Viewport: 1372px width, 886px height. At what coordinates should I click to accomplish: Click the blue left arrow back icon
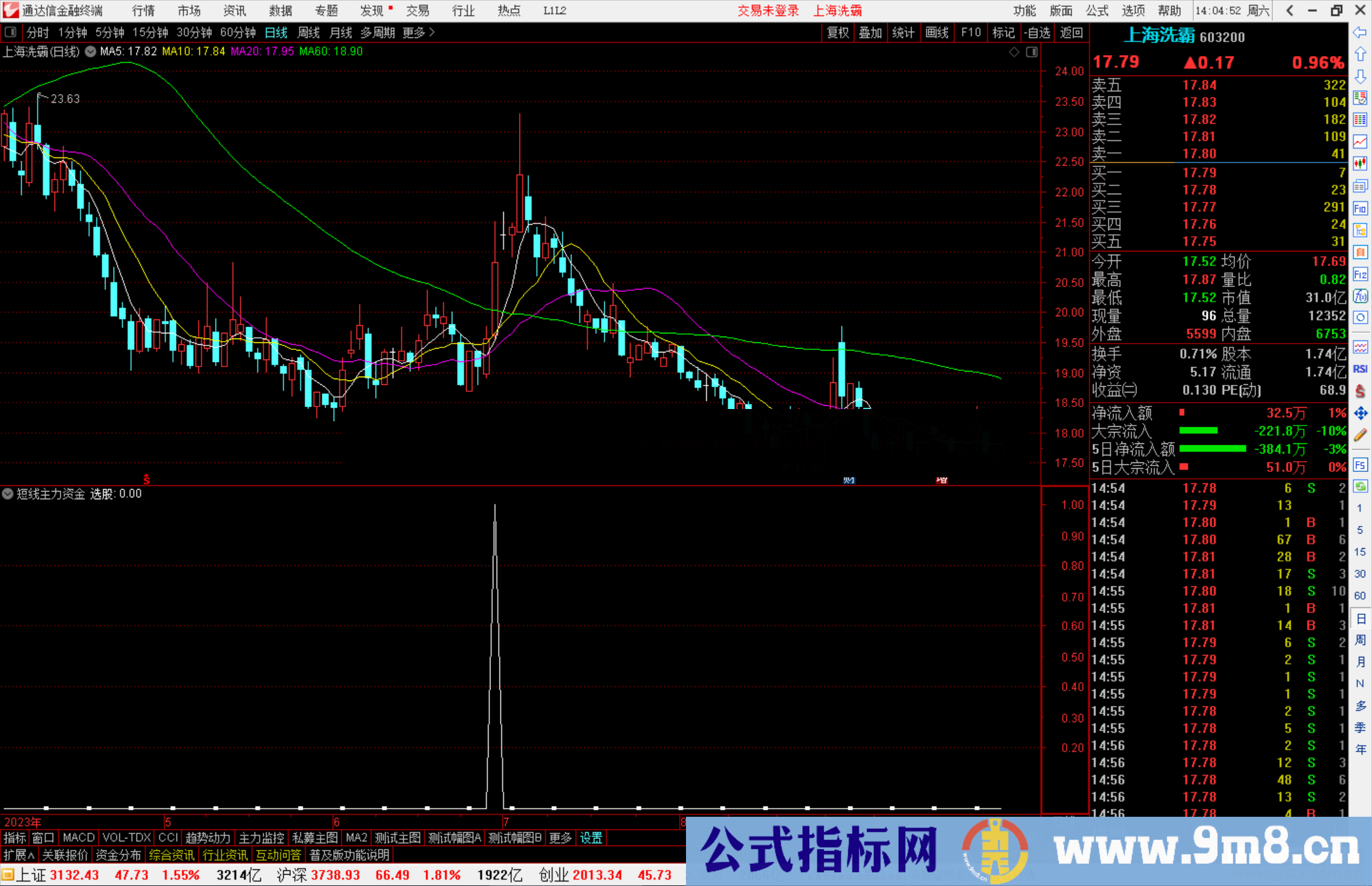1360,32
